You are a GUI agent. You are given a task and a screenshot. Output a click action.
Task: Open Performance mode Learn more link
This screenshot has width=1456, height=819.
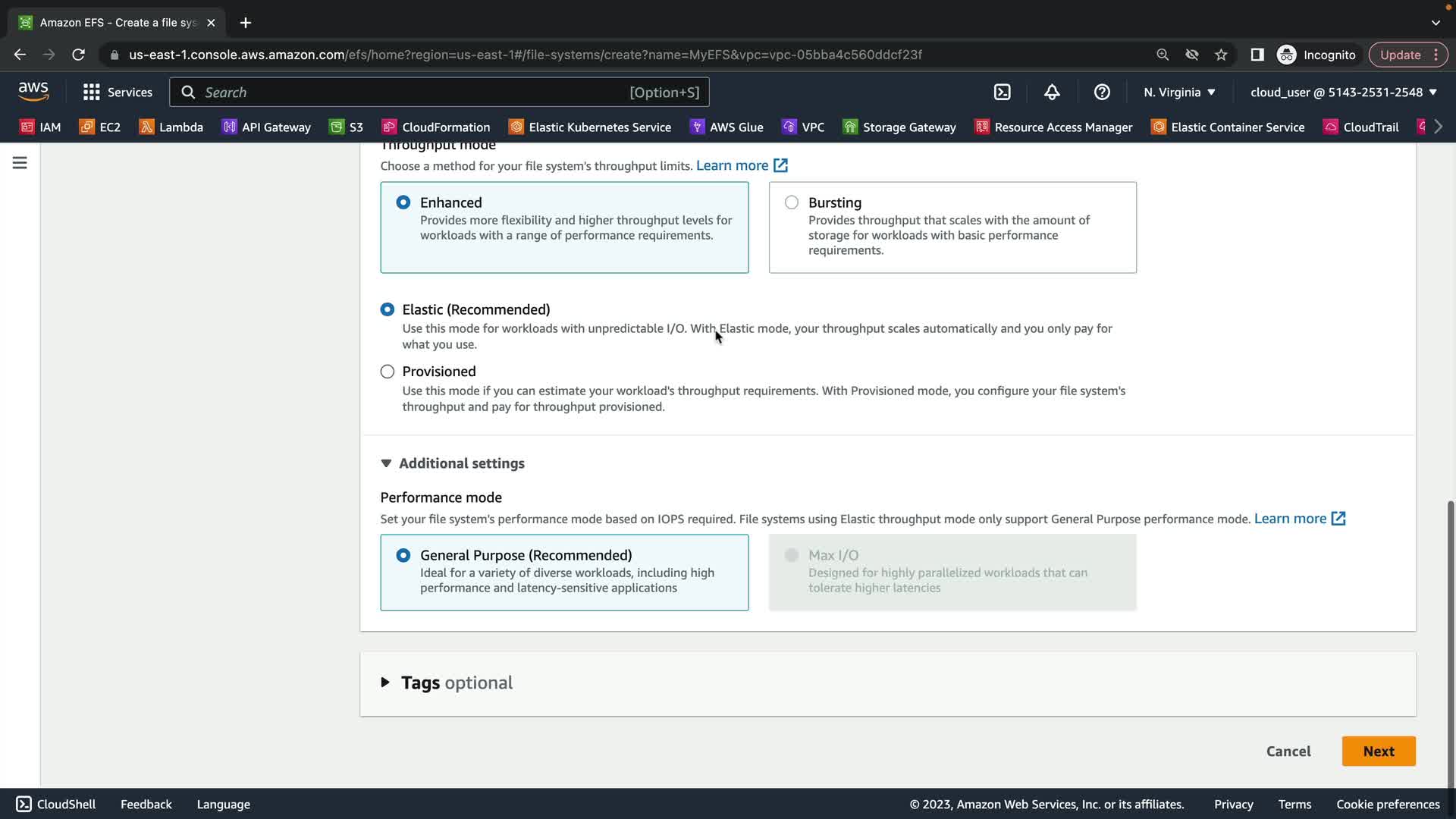point(1299,519)
